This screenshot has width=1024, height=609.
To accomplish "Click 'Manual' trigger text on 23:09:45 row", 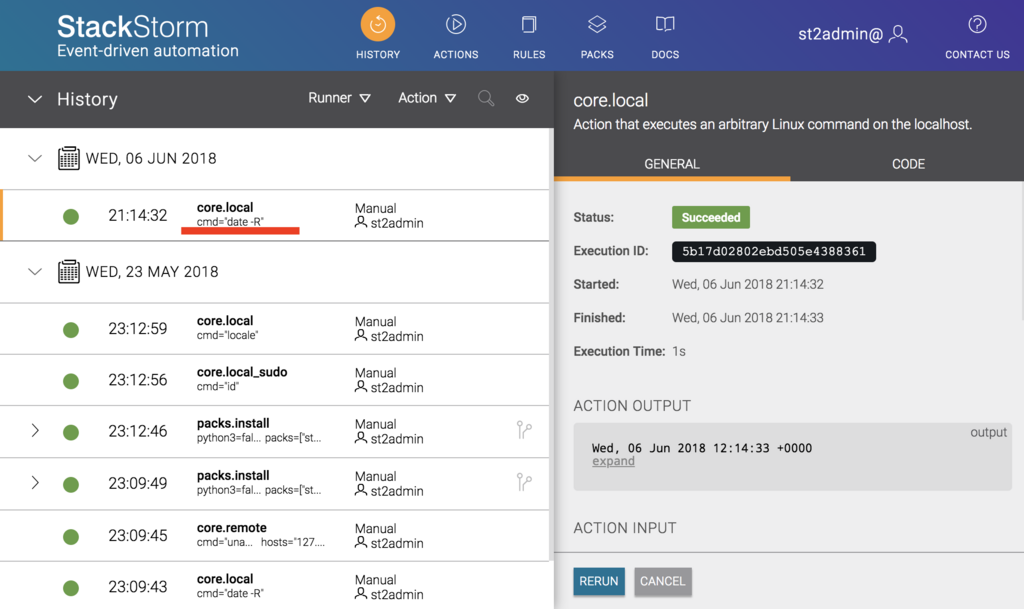I will 376,528.
